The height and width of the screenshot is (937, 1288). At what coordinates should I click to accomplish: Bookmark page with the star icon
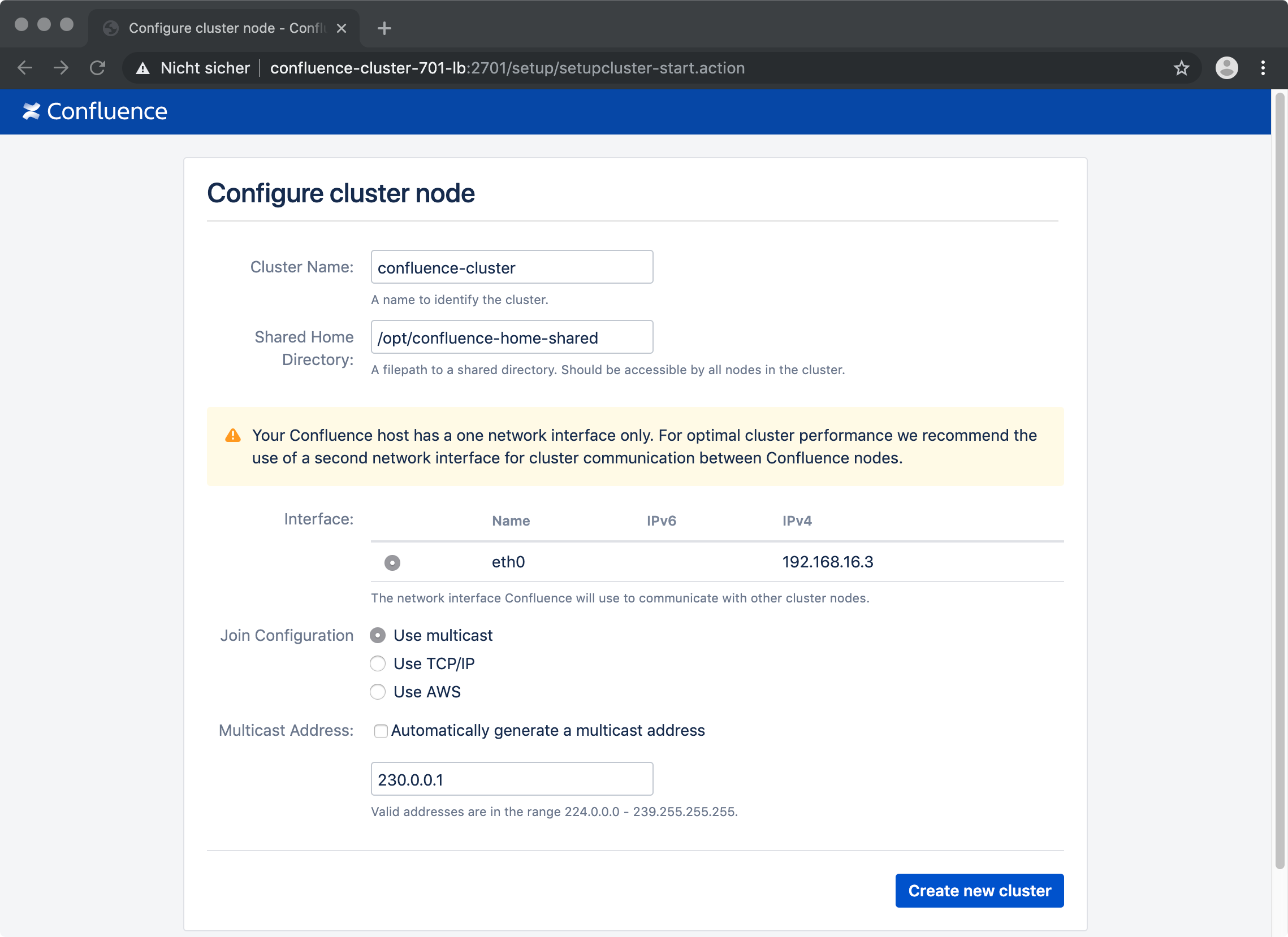[x=1181, y=68]
